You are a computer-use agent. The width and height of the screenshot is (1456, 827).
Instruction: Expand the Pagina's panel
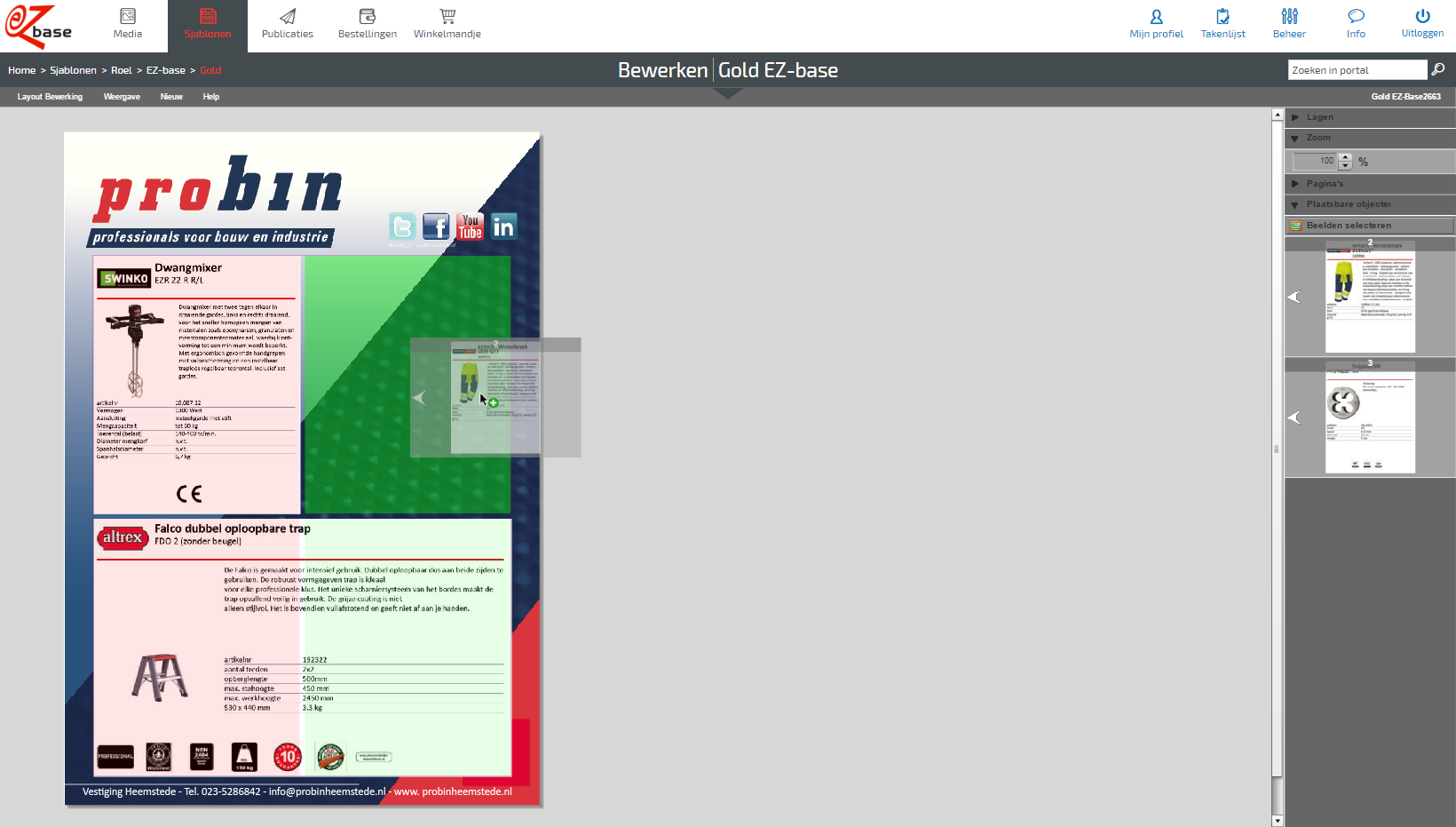point(1370,184)
